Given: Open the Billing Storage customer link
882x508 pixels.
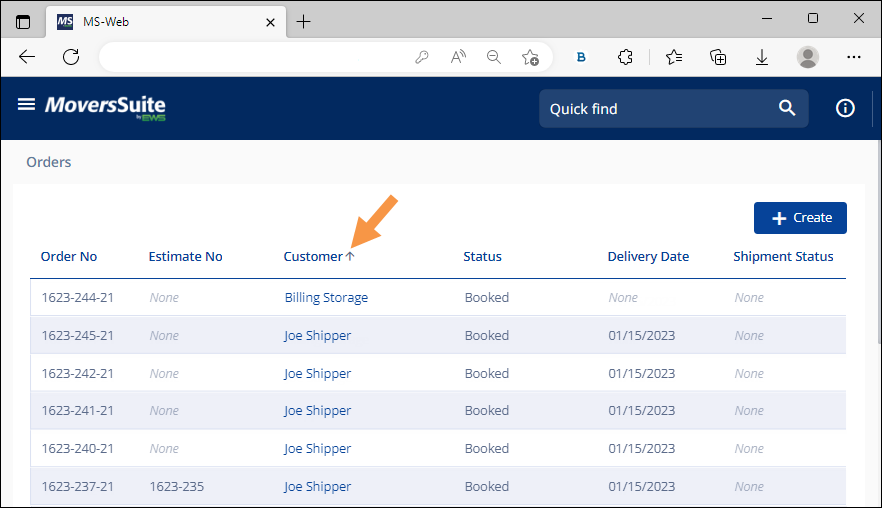Looking at the screenshot, I should (x=326, y=298).
